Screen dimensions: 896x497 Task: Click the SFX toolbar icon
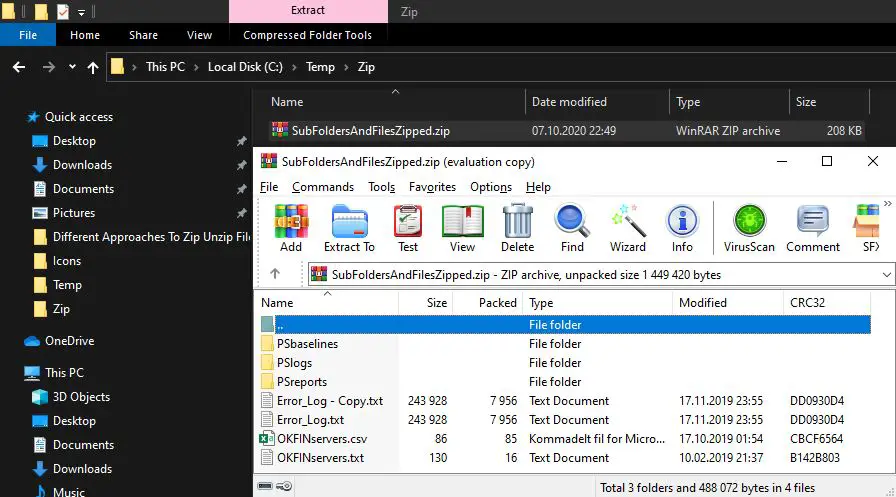point(869,228)
